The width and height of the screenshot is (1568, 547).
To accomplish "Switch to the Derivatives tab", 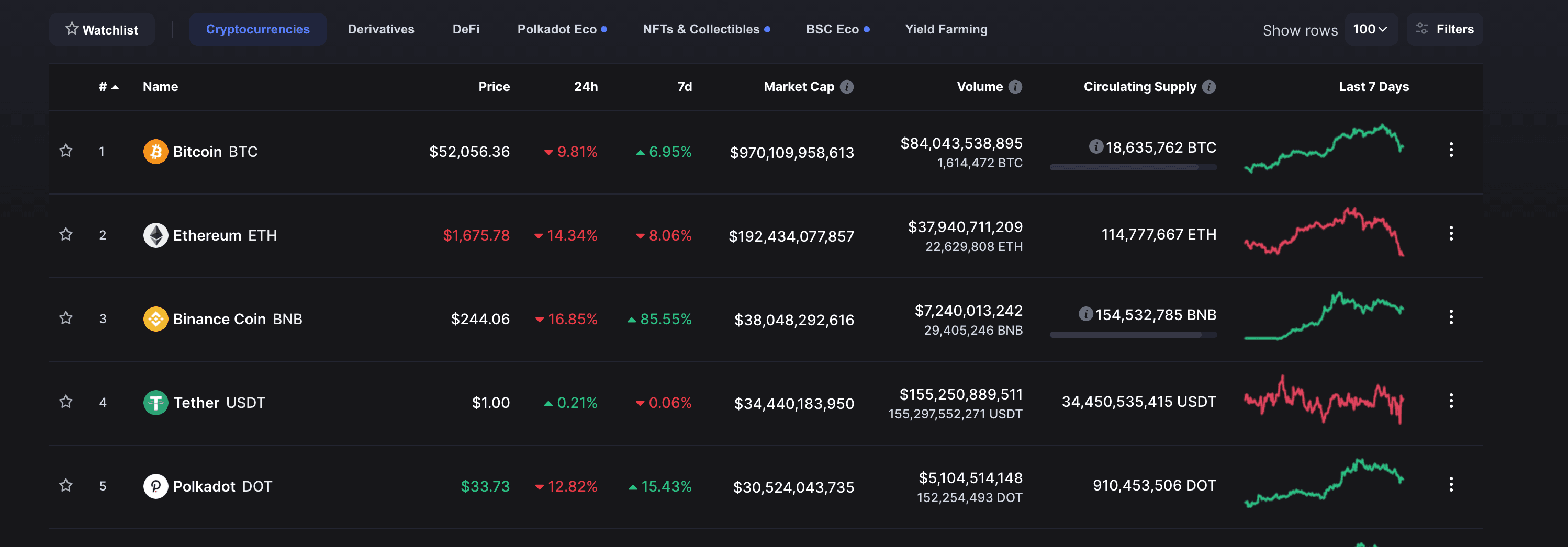I will [380, 29].
